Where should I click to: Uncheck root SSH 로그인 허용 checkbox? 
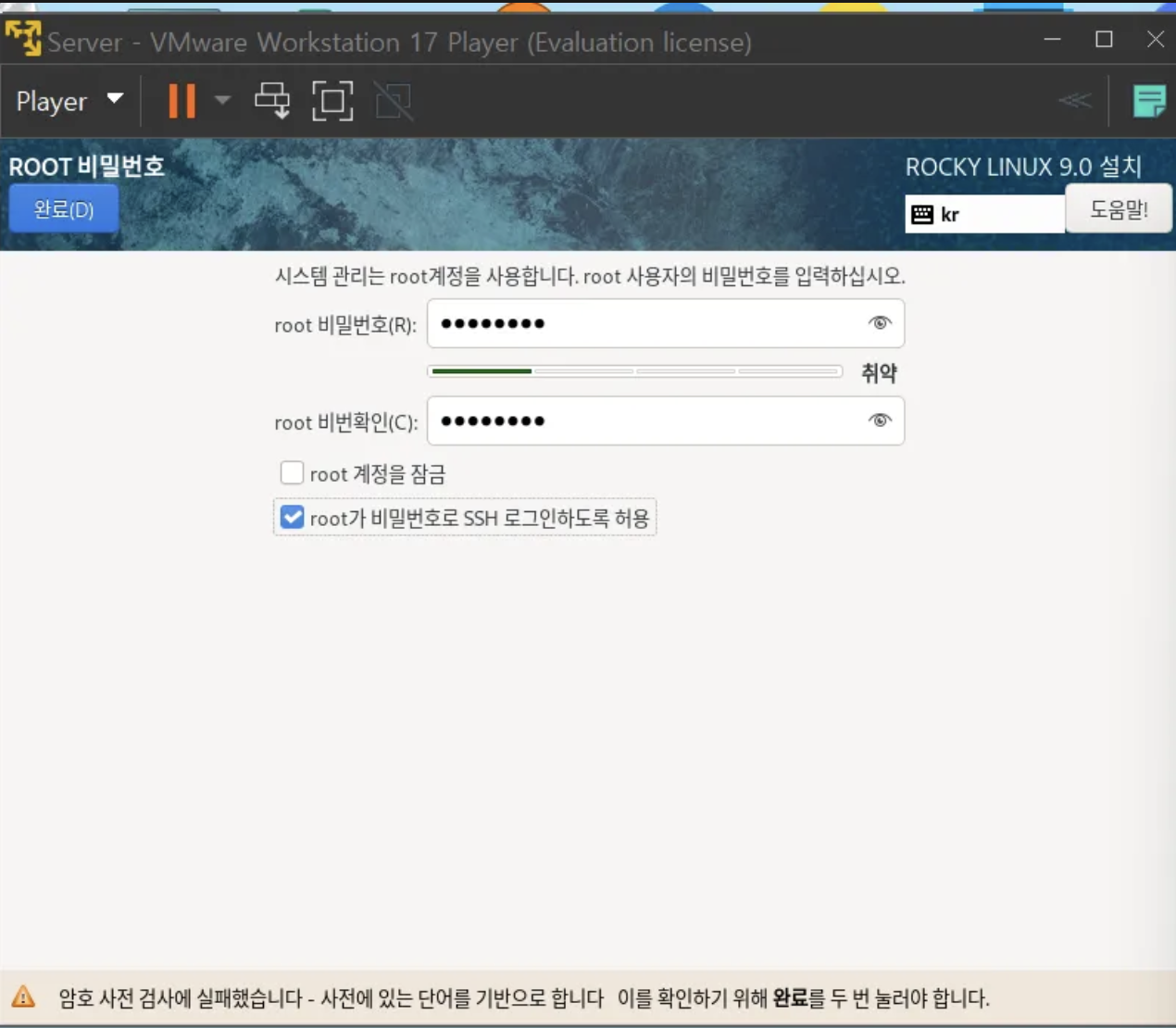pyautogui.click(x=292, y=517)
